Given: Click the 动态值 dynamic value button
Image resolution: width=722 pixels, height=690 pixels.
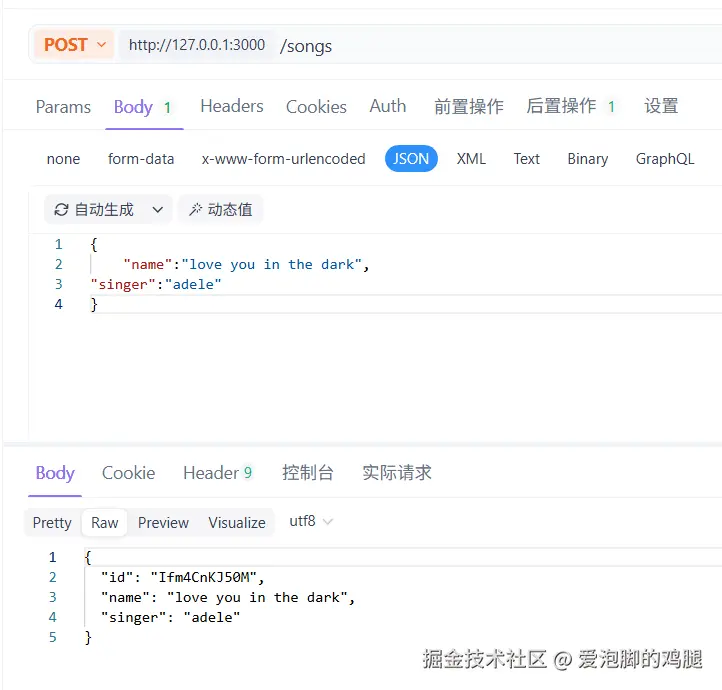Looking at the screenshot, I should click(x=221, y=210).
